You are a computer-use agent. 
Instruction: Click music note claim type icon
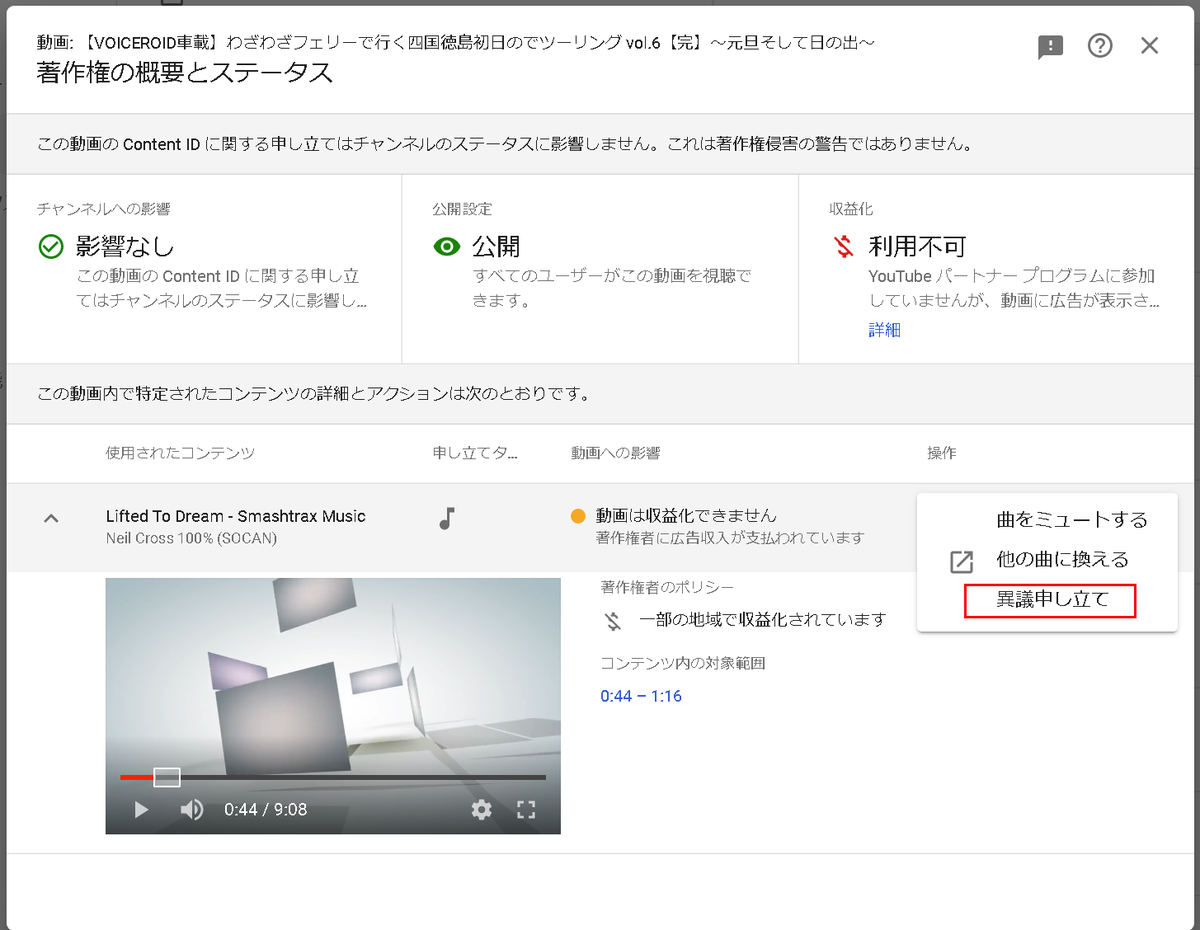coord(447,518)
